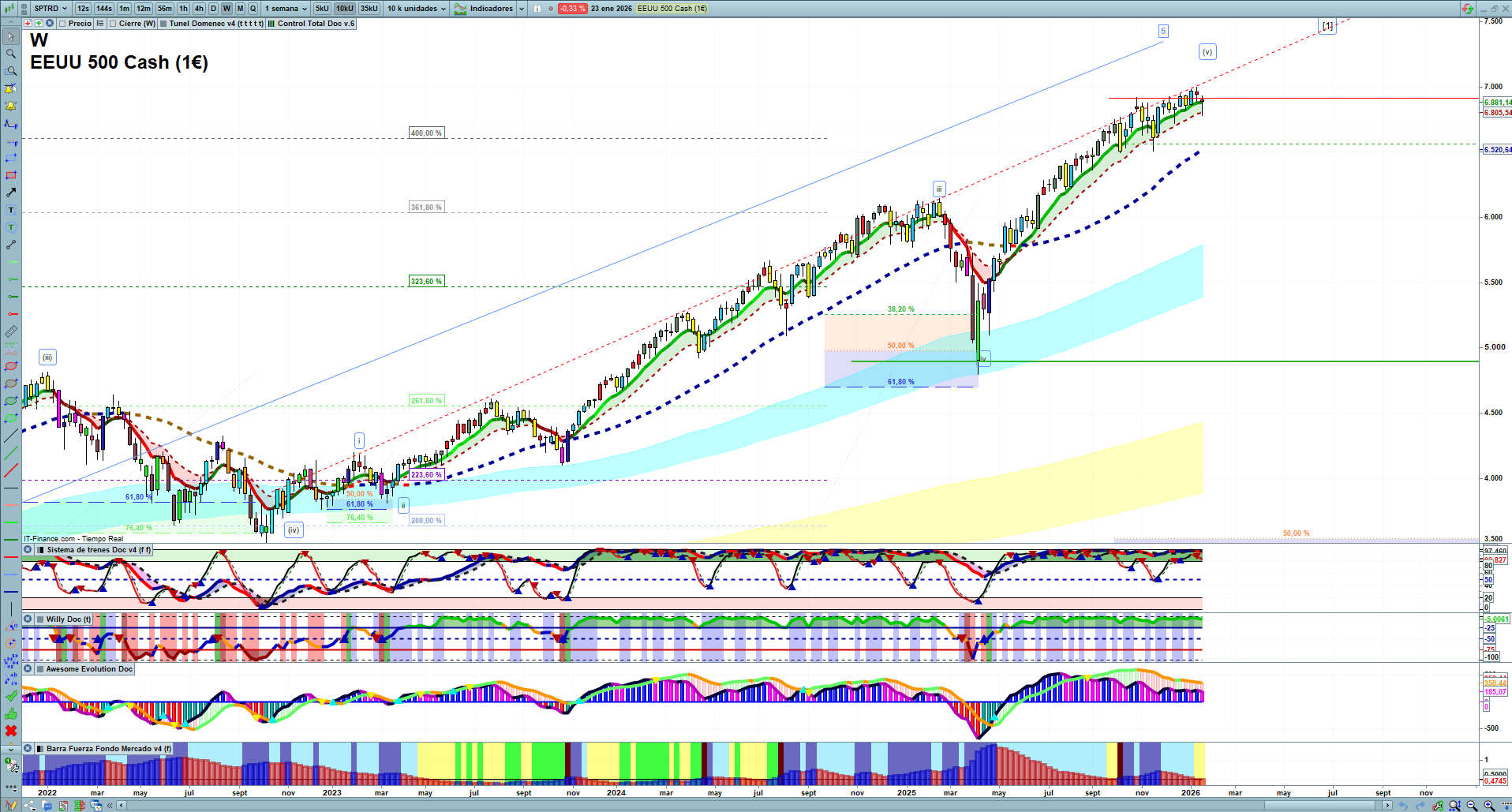The width and height of the screenshot is (1512, 812).
Task: Click the red down-arrow icon beside Precio
Action: click(28, 24)
